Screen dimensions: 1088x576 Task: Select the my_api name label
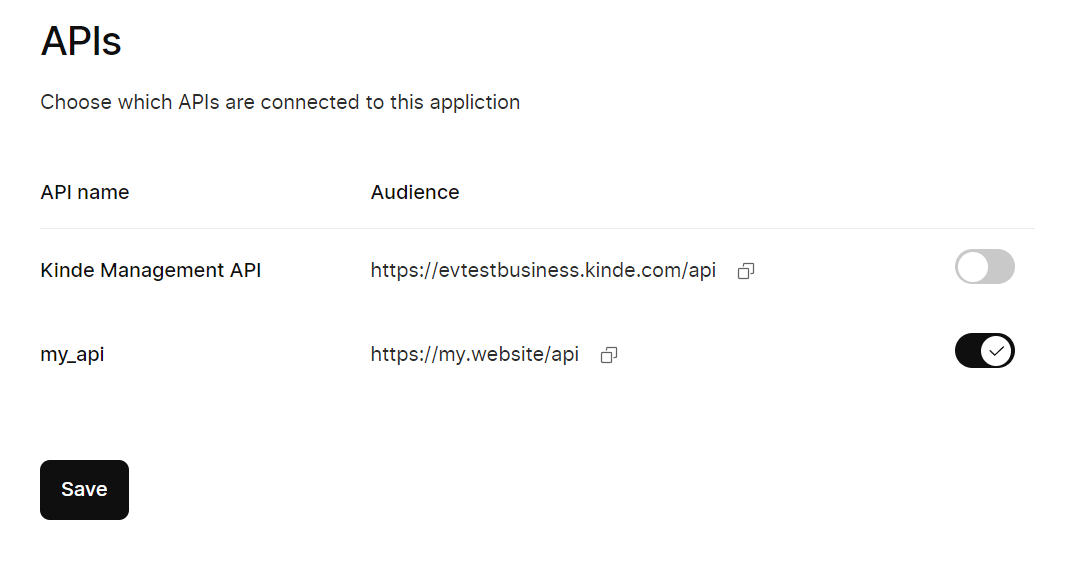(x=72, y=354)
